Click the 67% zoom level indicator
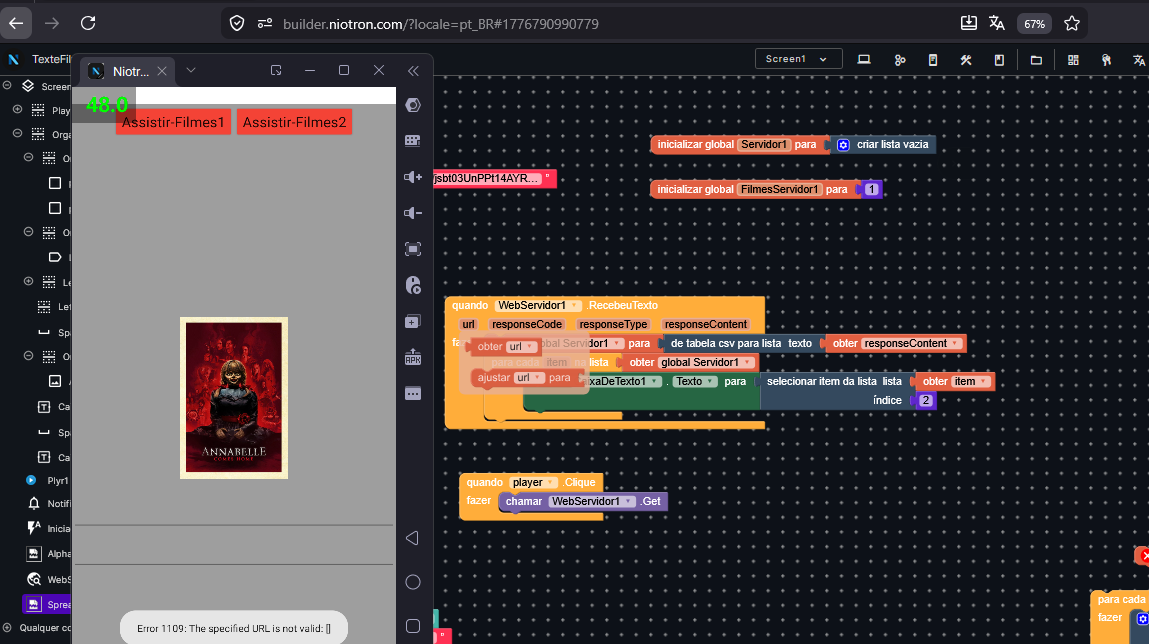The width and height of the screenshot is (1149, 644). tap(1034, 24)
